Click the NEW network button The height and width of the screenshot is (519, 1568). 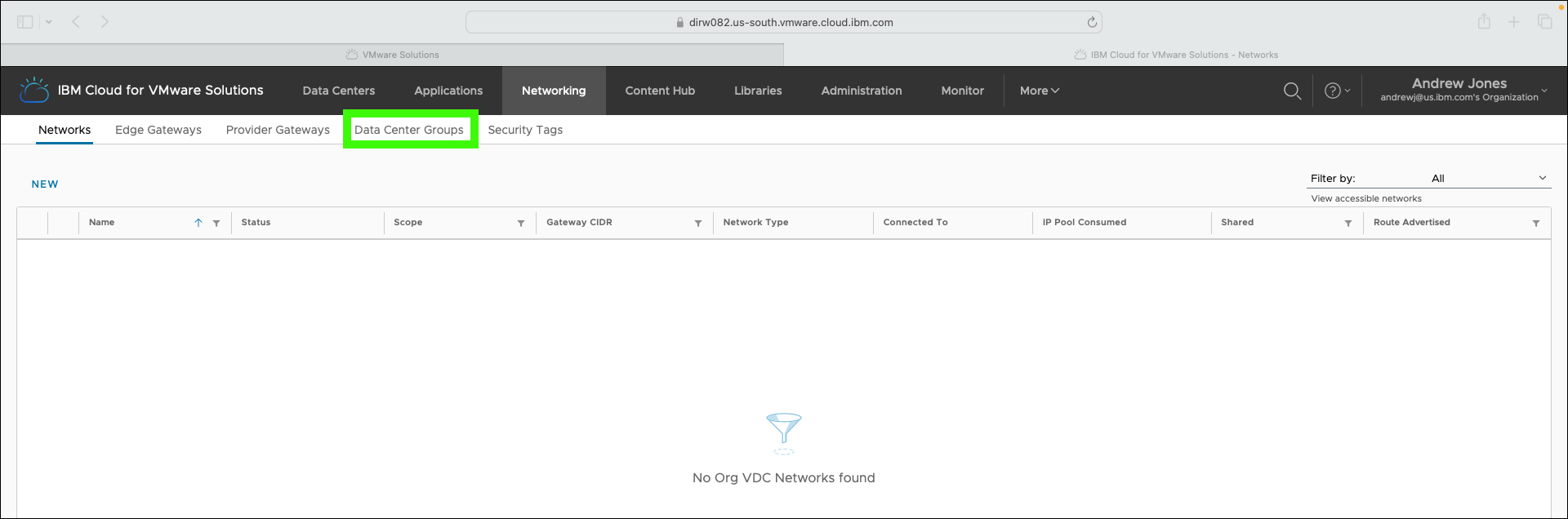pyautogui.click(x=45, y=184)
